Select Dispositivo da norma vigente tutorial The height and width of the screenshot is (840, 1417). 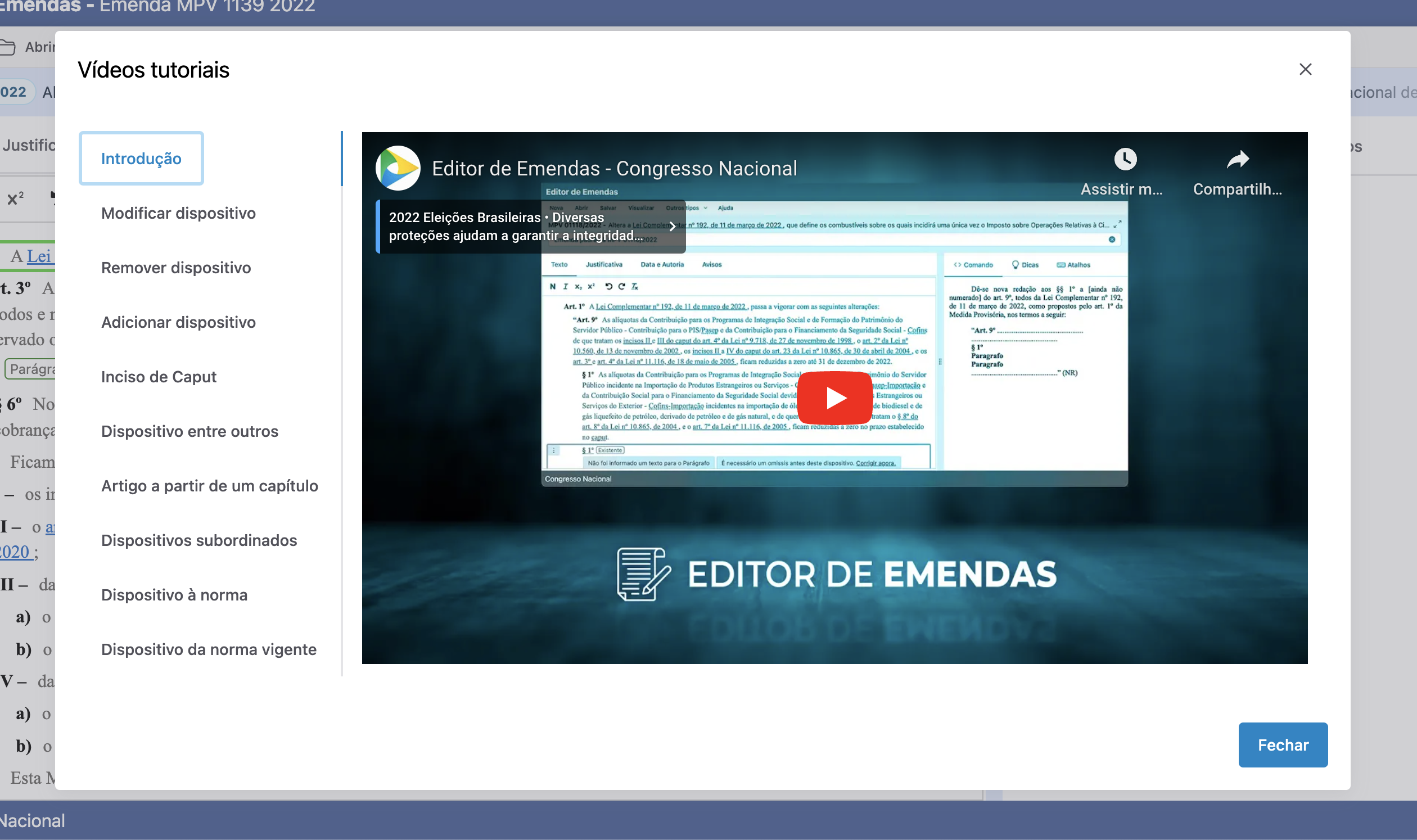(209, 649)
